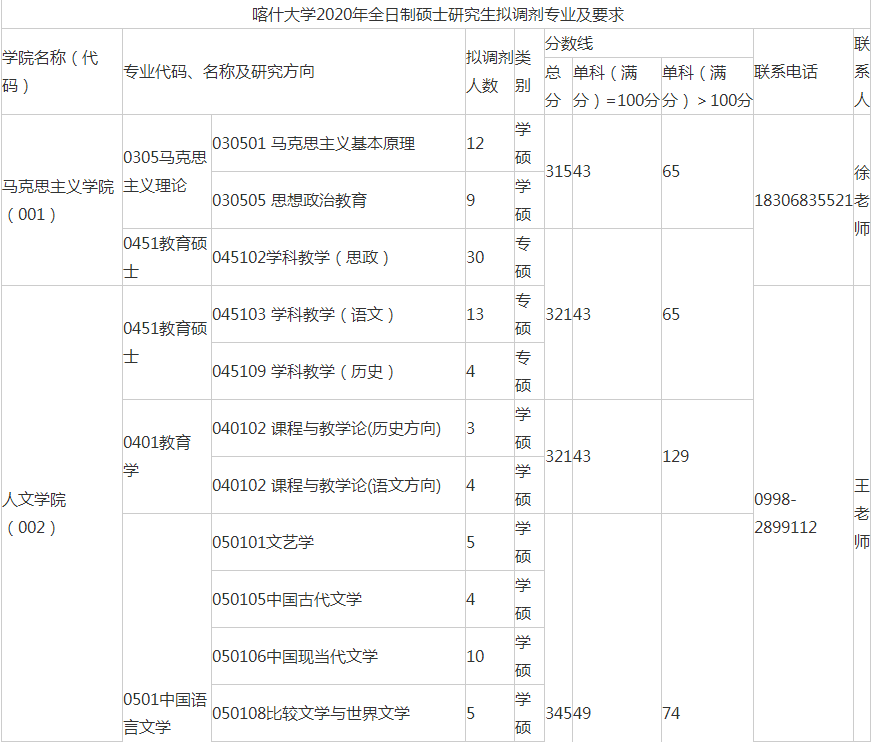
Task: Click the score value 129
Action: pos(676,457)
